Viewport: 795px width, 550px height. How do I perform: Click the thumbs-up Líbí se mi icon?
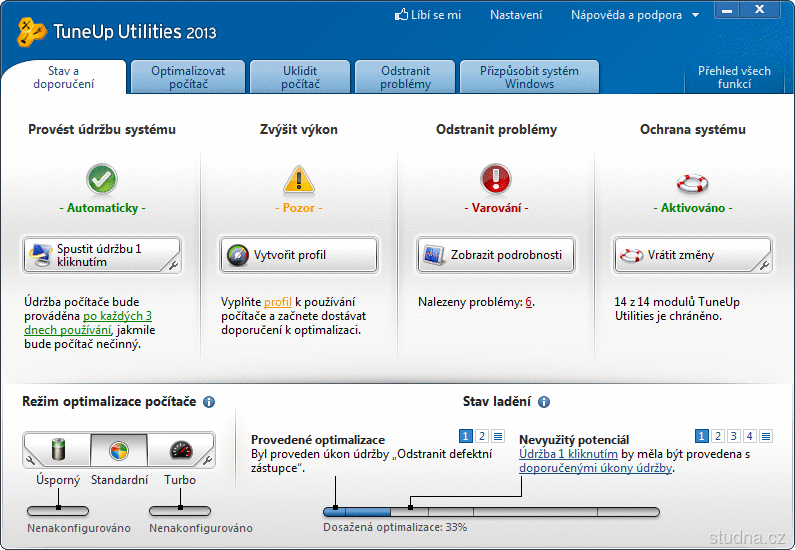(401, 15)
